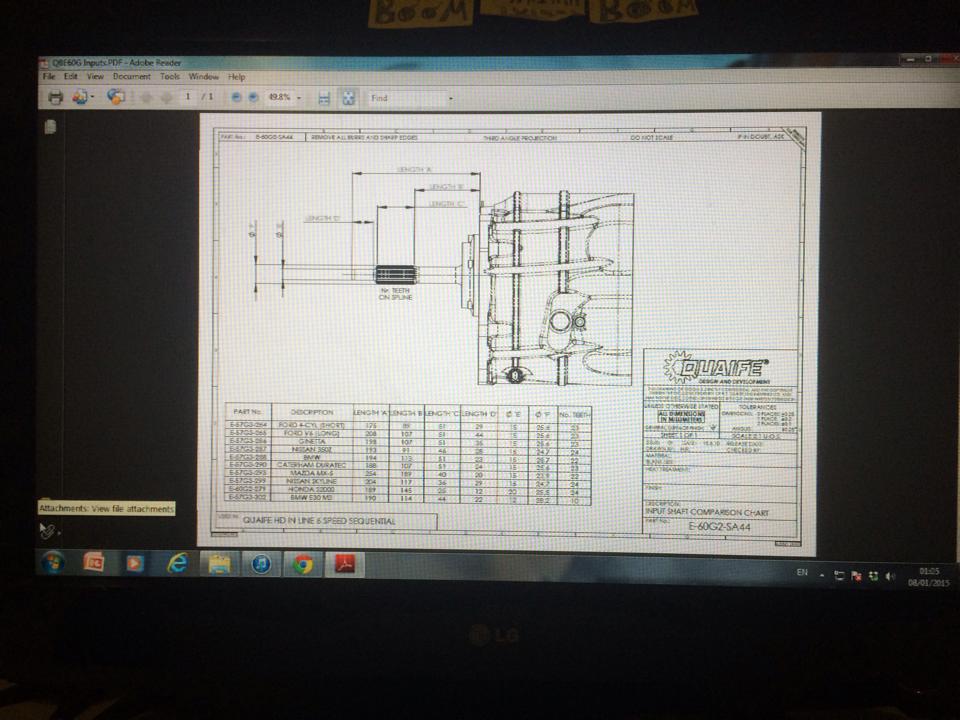Screen dimensions: 960x720
Task: Click the 'FORD 4-CYL (SHORT)' description cell
Action: 312,425
